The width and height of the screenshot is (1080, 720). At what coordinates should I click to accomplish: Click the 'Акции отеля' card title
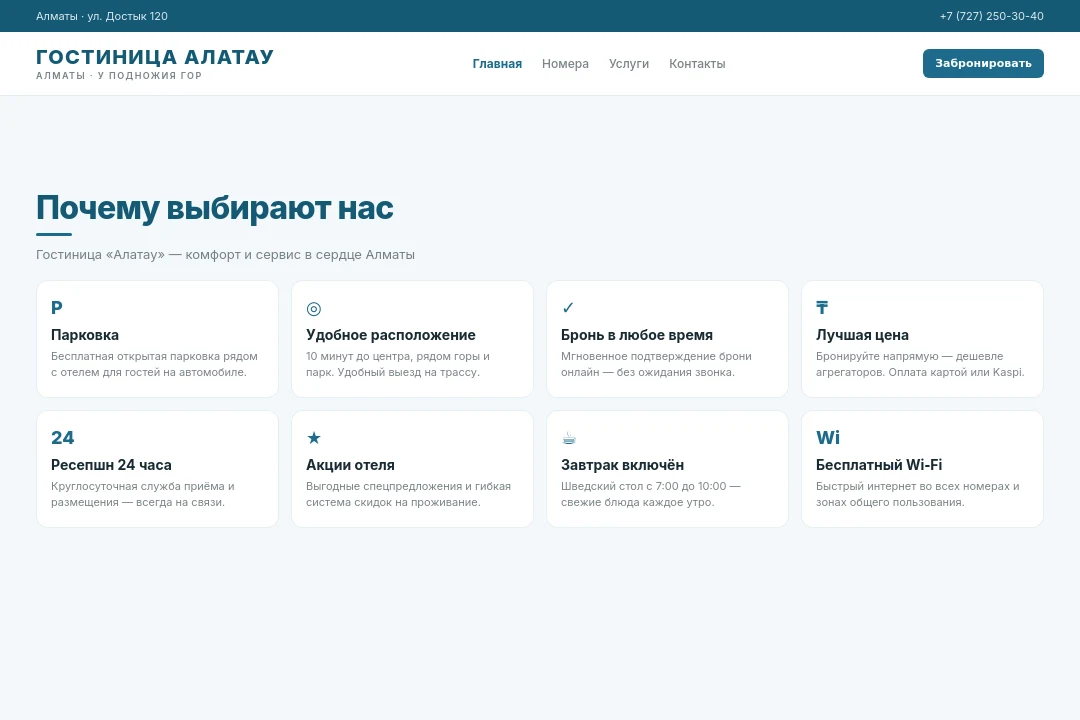(351, 465)
